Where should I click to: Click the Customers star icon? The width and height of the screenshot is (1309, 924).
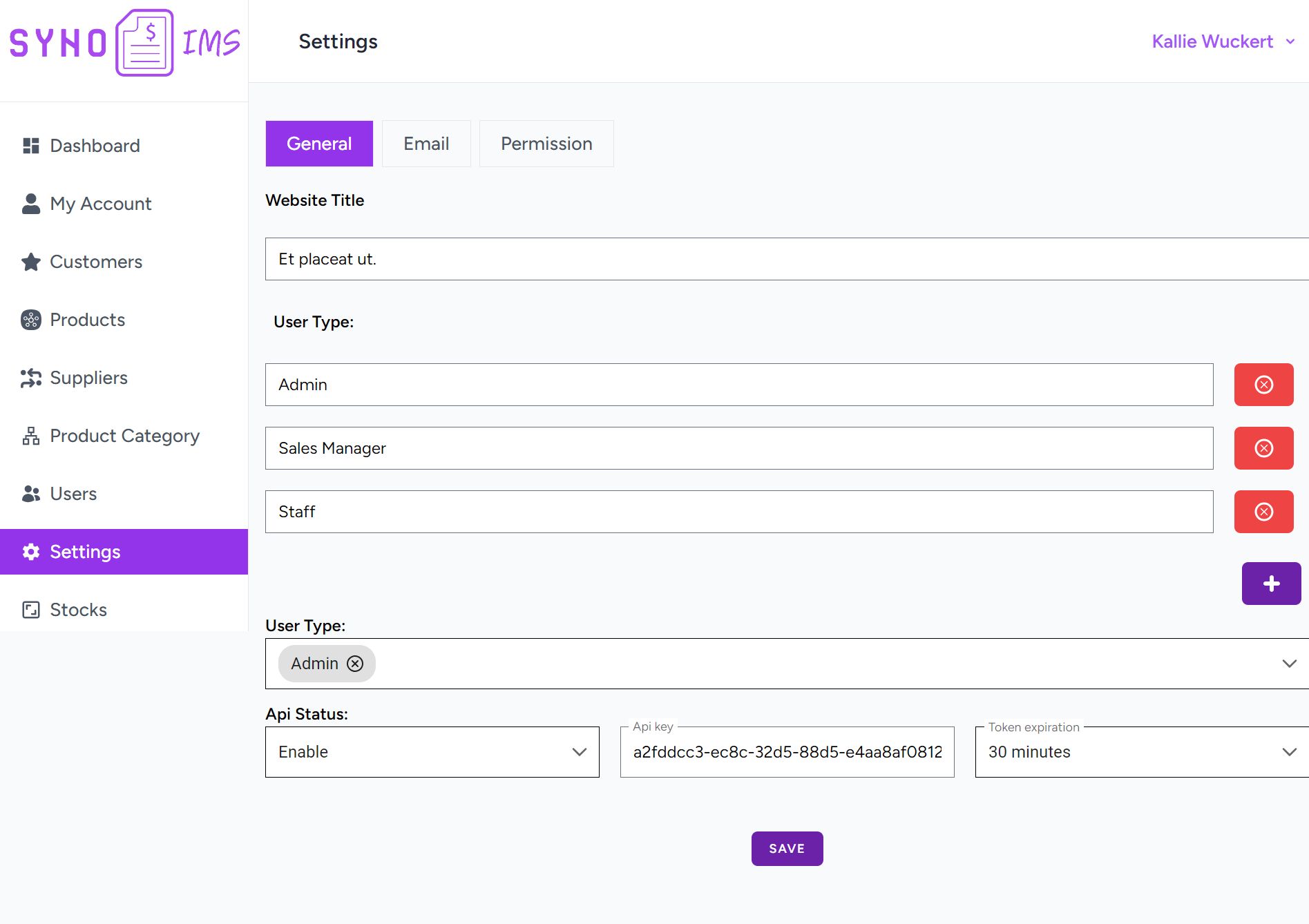coord(31,262)
